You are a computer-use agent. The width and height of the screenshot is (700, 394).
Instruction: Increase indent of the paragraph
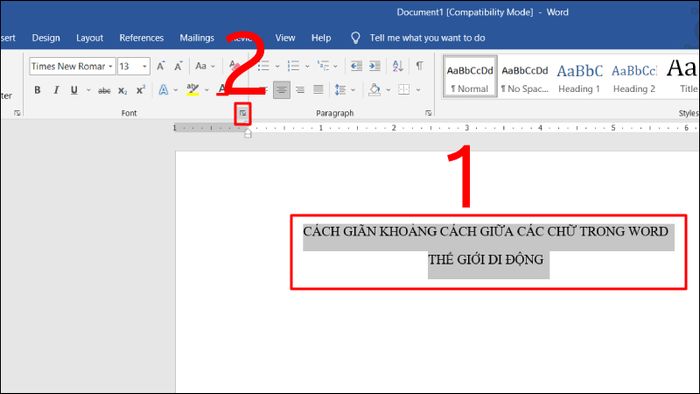[x=375, y=66]
